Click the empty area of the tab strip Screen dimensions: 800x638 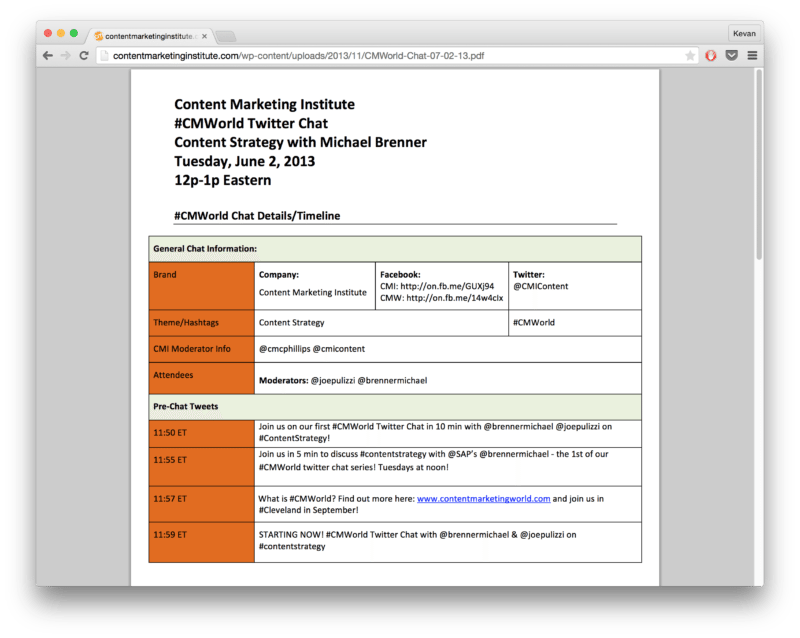tap(450, 33)
